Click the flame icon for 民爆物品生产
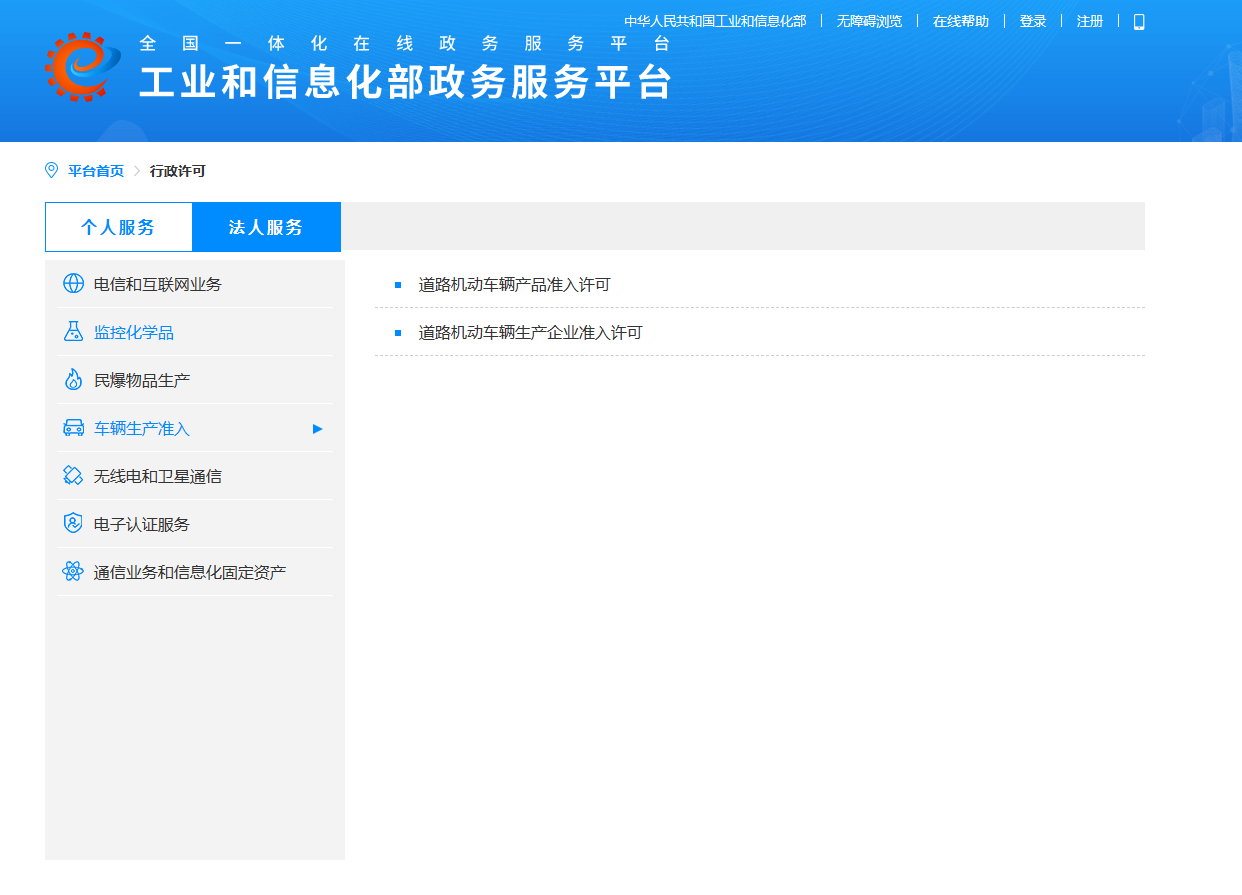The height and width of the screenshot is (895, 1242). point(73,380)
